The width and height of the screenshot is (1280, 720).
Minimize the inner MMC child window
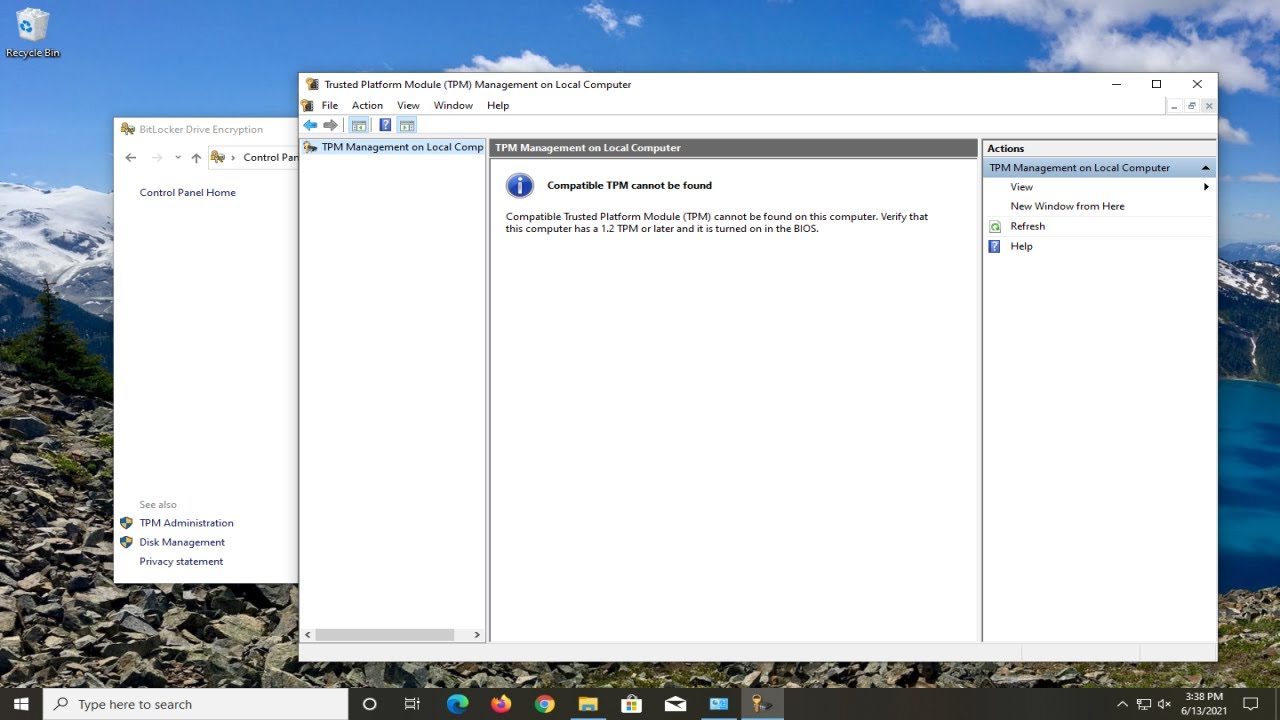point(1174,106)
